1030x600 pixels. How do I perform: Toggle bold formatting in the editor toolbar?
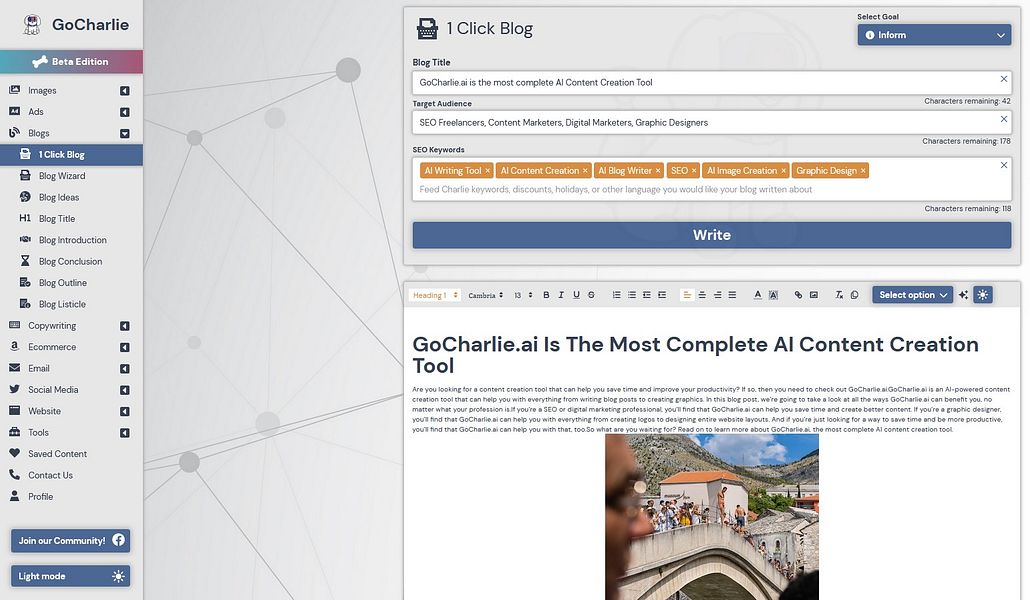tap(546, 295)
